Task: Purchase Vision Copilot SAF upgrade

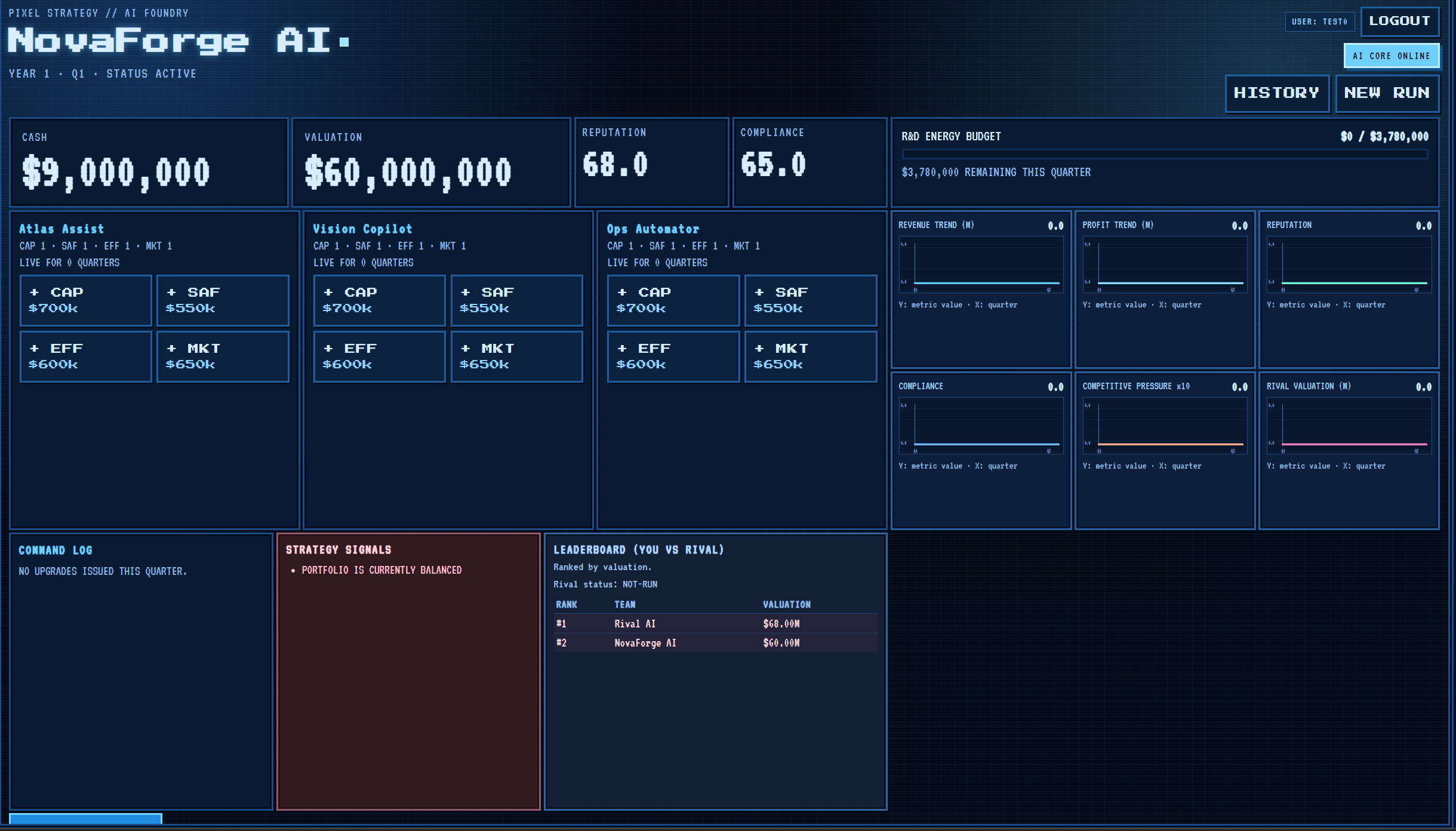Action: click(516, 300)
